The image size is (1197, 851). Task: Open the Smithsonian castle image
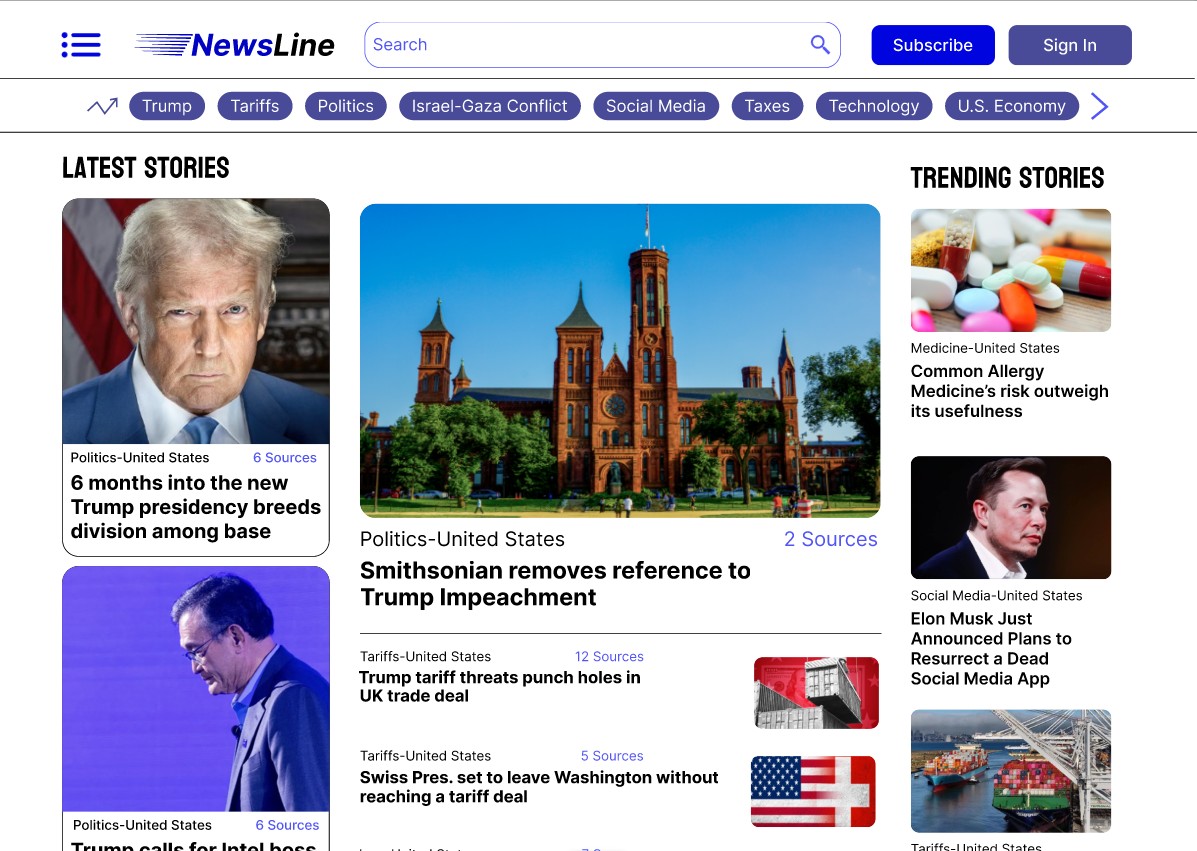[620, 360]
